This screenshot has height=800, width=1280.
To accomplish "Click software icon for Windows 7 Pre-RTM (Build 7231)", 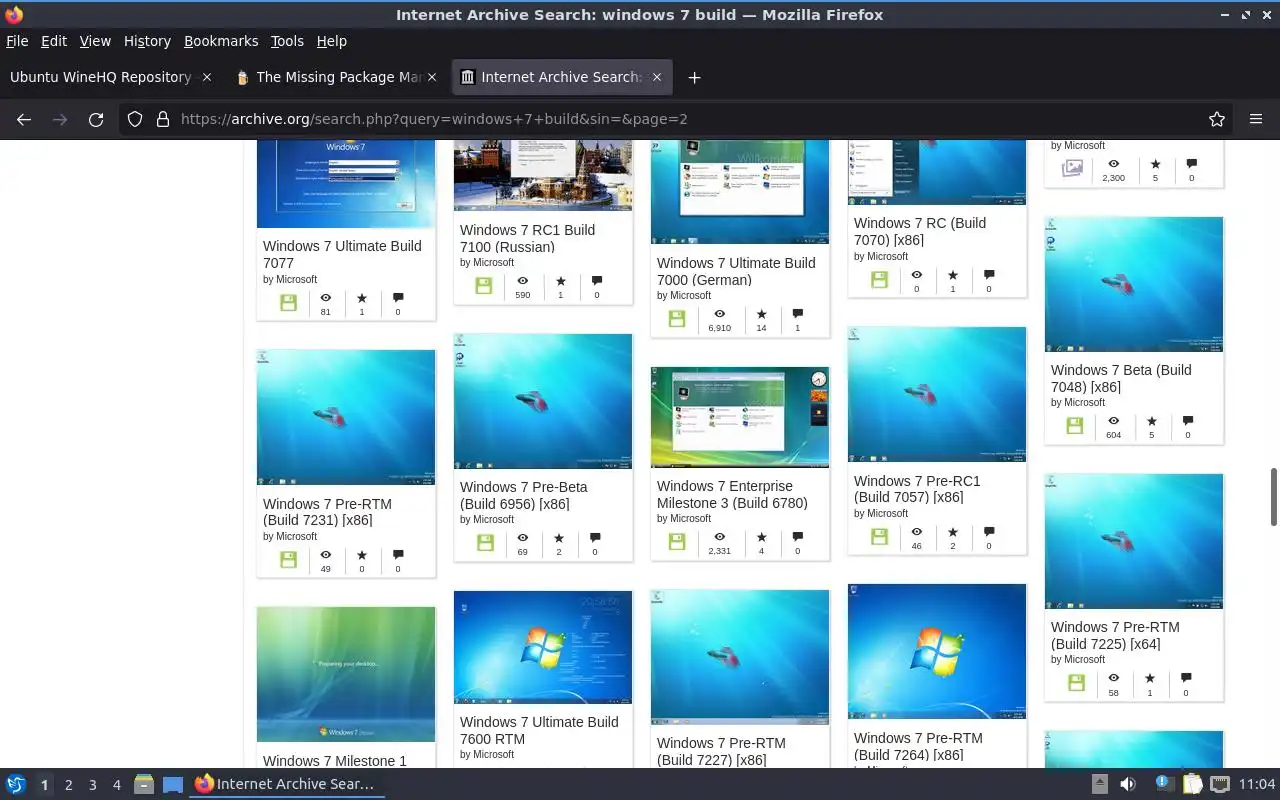I will pos(288,560).
